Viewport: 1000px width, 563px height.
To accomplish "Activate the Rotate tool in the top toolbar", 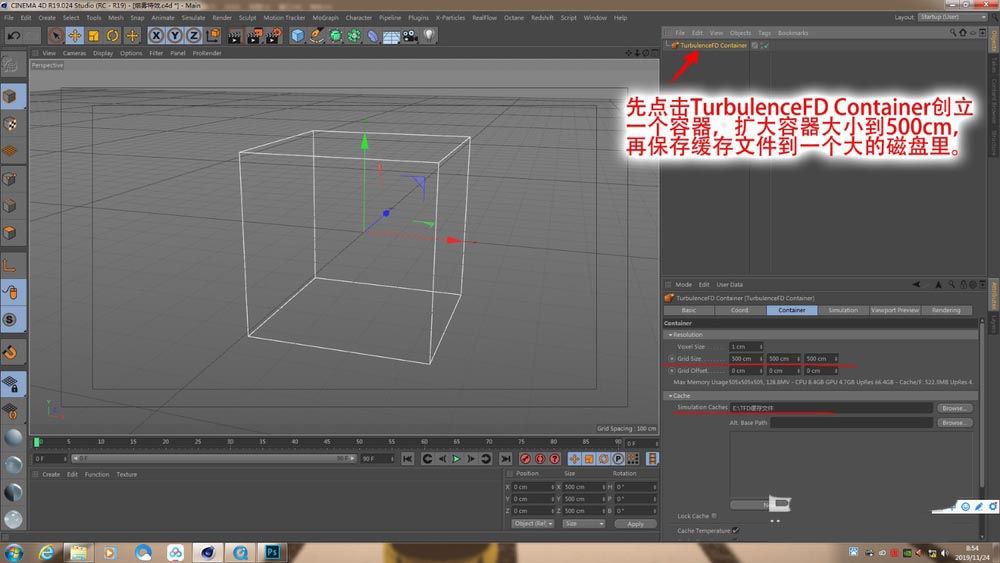I will [113, 36].
